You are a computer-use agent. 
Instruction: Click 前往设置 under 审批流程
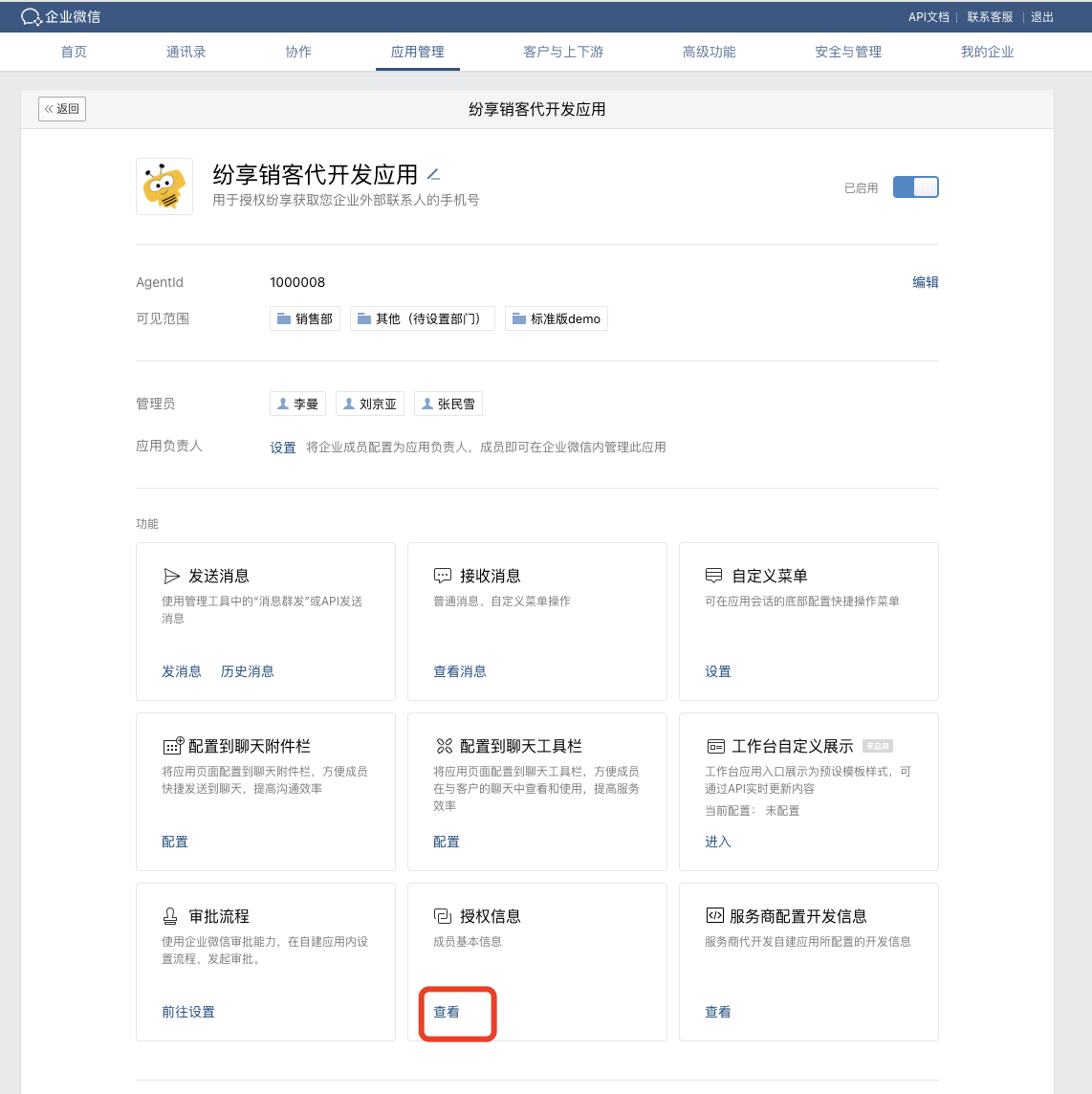point(188,1012)
